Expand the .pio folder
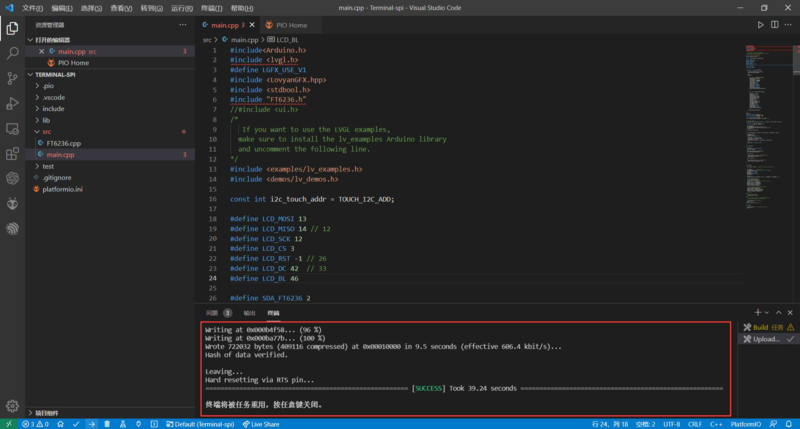Screen dimensions: 800x429 [x=47, y=86]
